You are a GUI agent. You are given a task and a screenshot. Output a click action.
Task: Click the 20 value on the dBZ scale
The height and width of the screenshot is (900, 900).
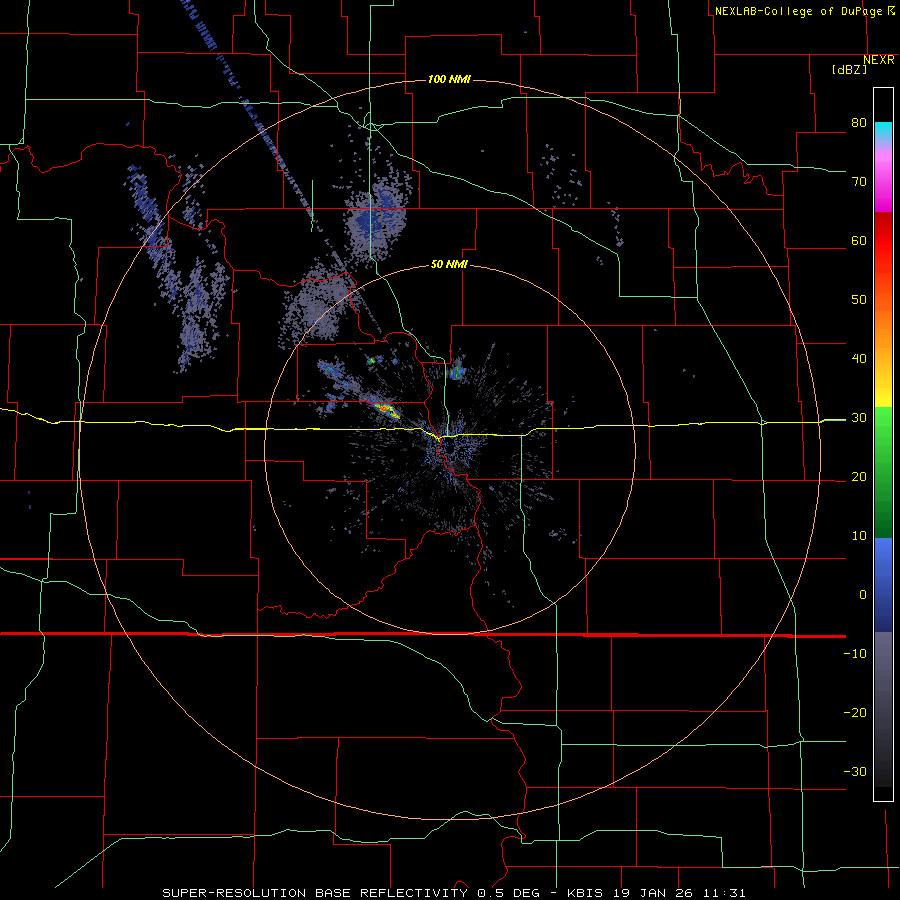coord(859,477)
